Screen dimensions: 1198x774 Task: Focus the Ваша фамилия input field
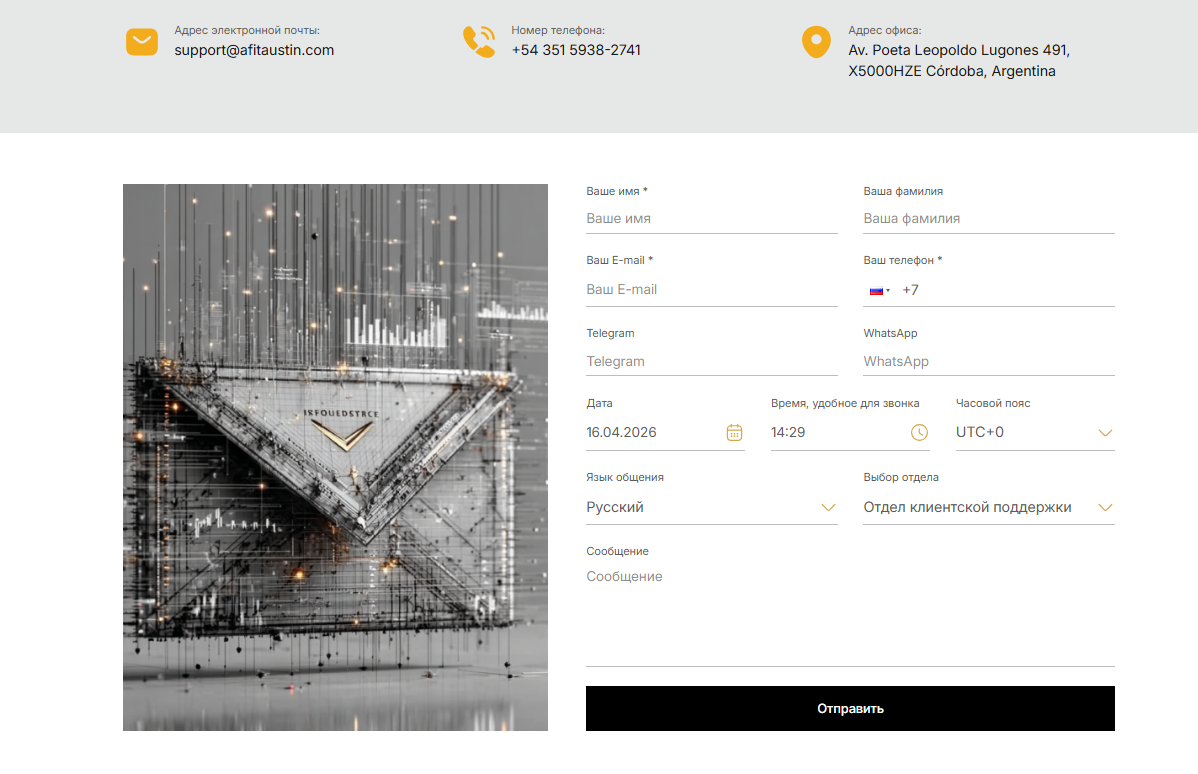click(x=988, y=218)
